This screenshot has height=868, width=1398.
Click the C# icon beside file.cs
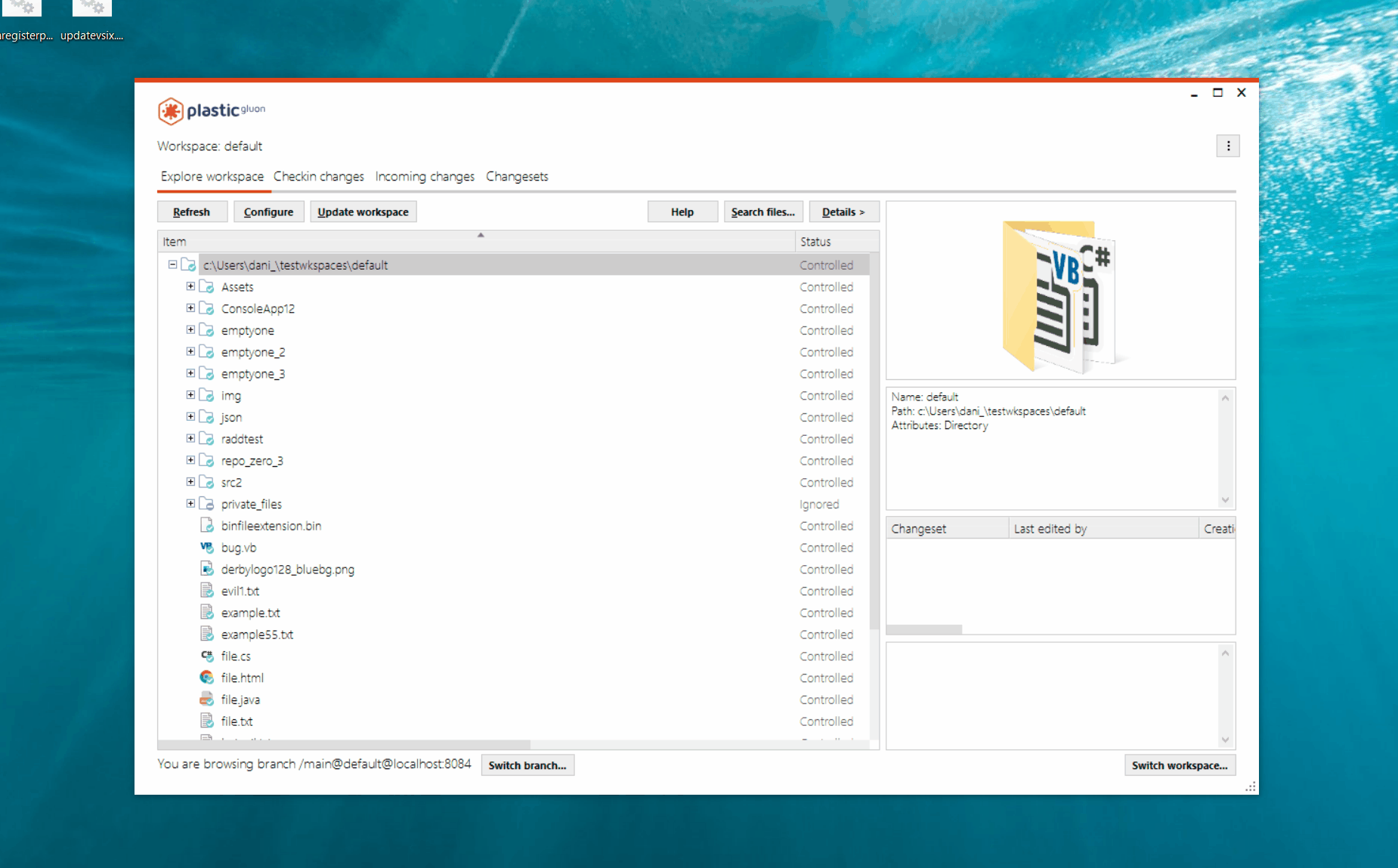[206, 655]
